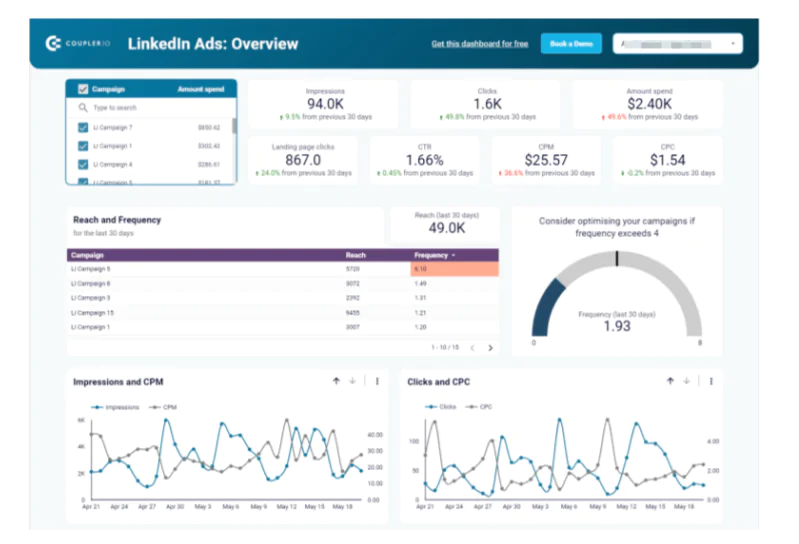Click the Clicks 1.6K scorecard
This screenshot has height=544, width=799.
click(x=487, y=104)
